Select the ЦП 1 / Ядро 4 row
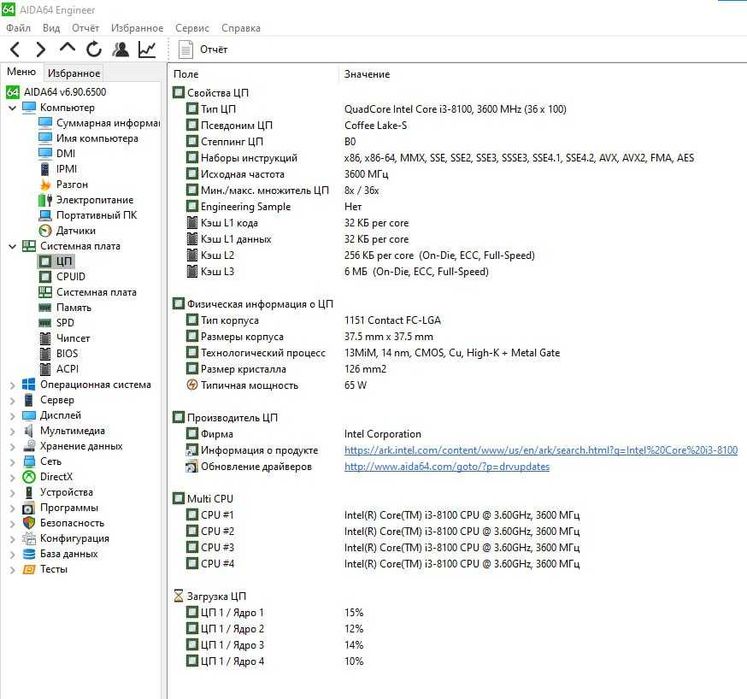The image size is (747, 699). (x=275, y=661)
